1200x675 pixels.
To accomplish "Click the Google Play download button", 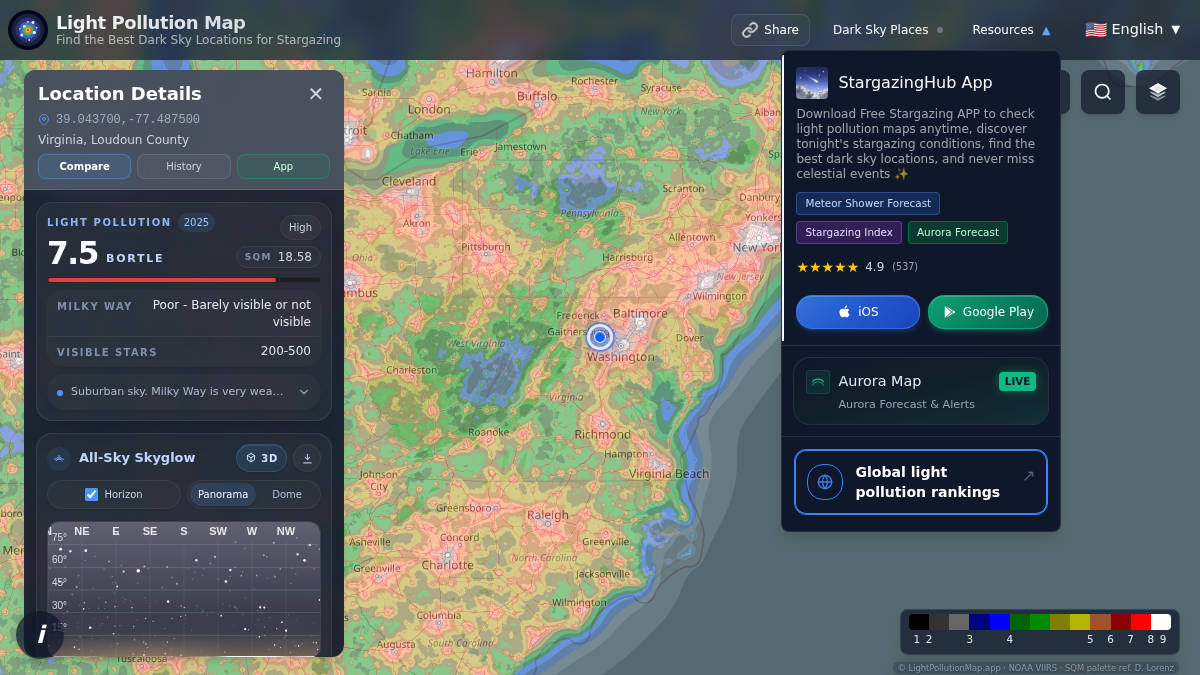I will [988, 312].
